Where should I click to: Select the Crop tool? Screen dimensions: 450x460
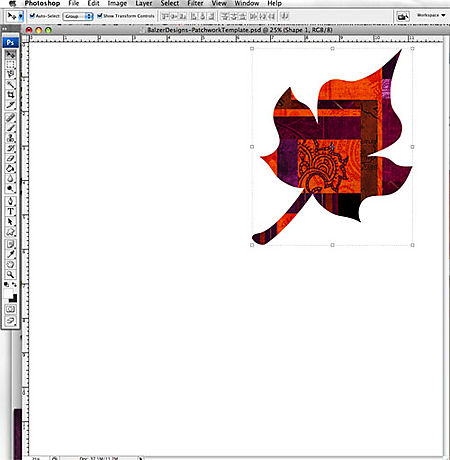tap(10, 95)
